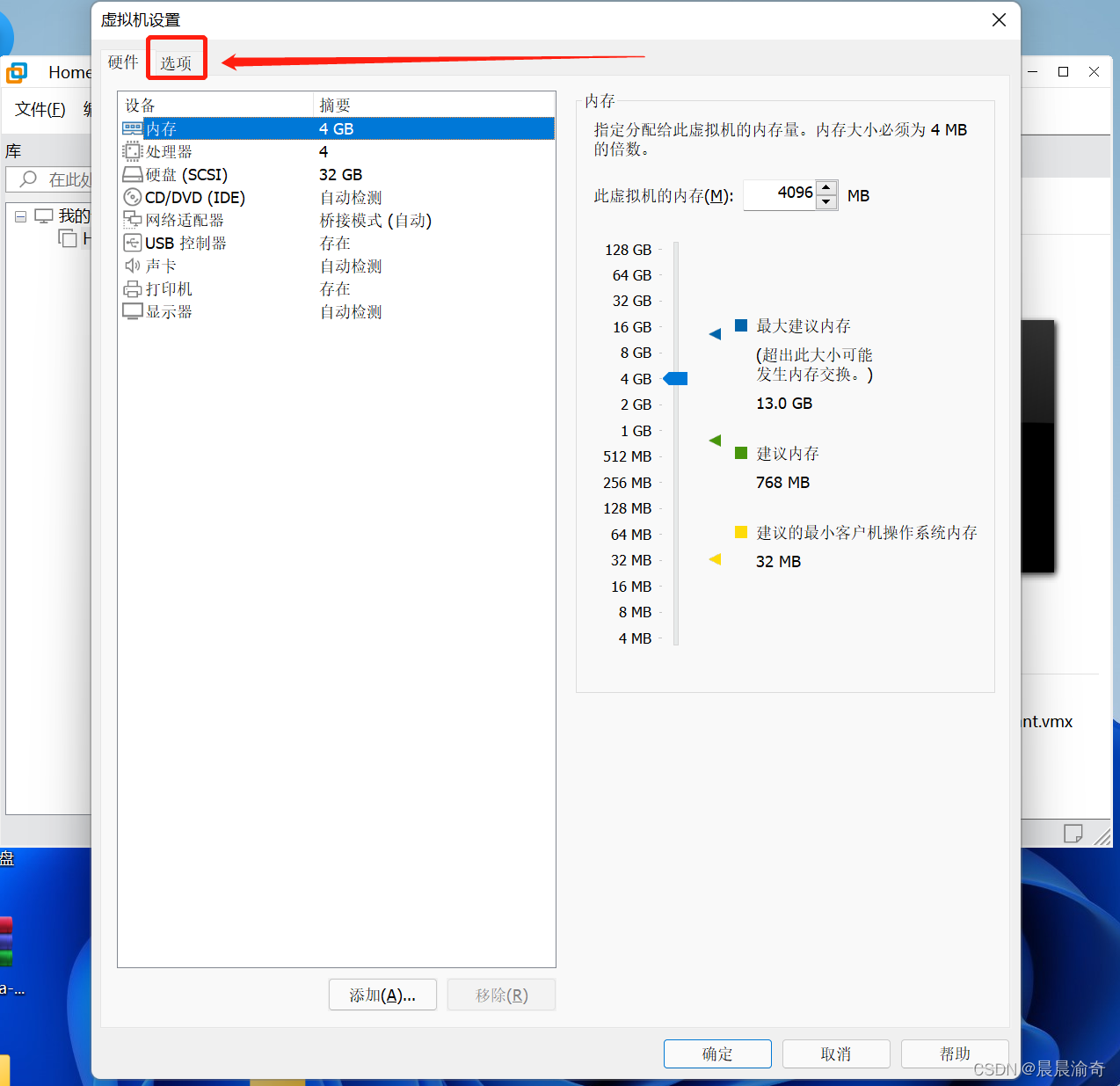Click the 768 MB recommended memory value
The image size is (1120, 1086).
click(782, 483)
